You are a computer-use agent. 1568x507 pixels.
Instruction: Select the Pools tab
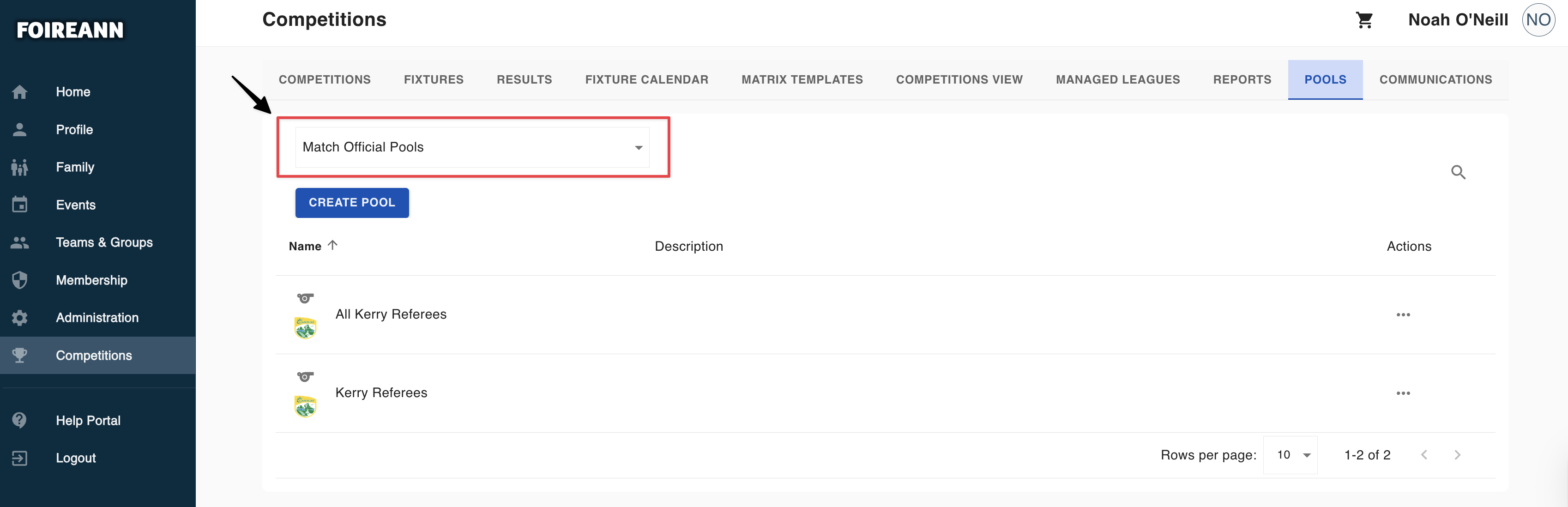click(1325, 80)
